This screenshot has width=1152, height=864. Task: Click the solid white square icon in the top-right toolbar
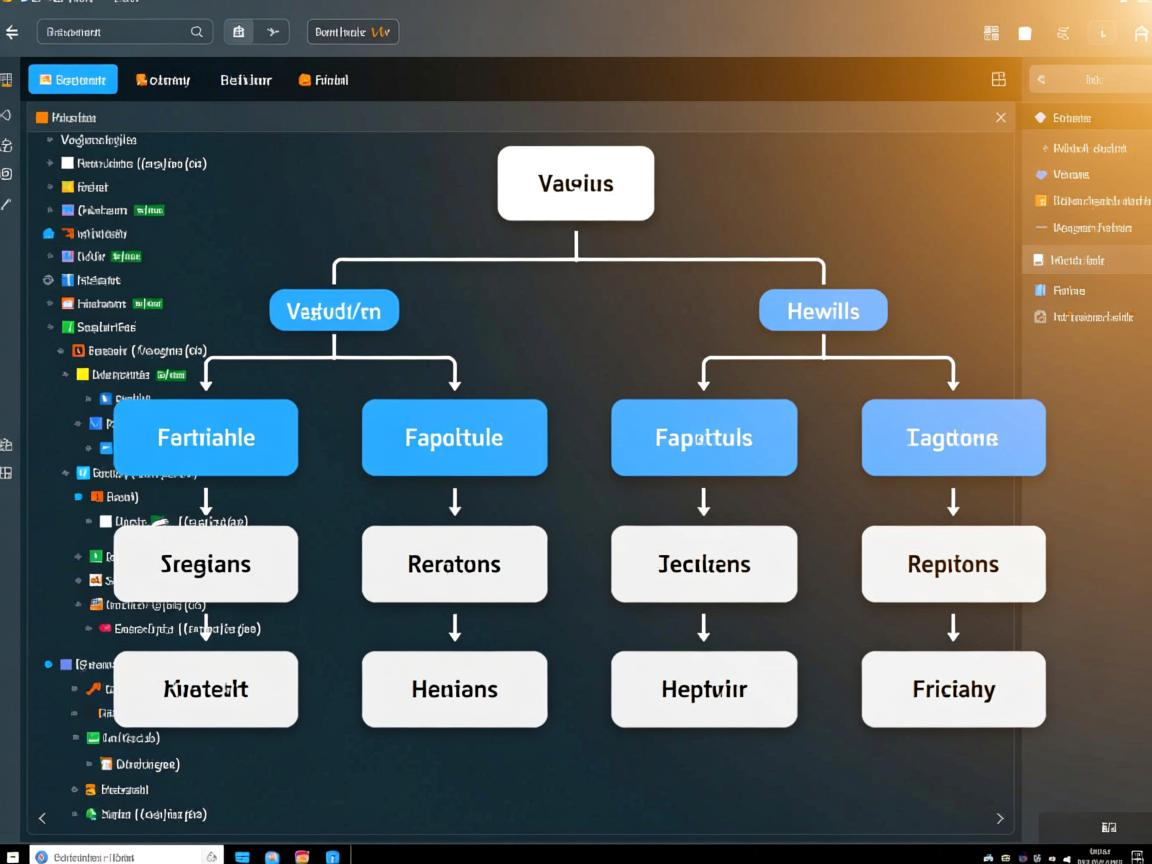(1025, 33)
